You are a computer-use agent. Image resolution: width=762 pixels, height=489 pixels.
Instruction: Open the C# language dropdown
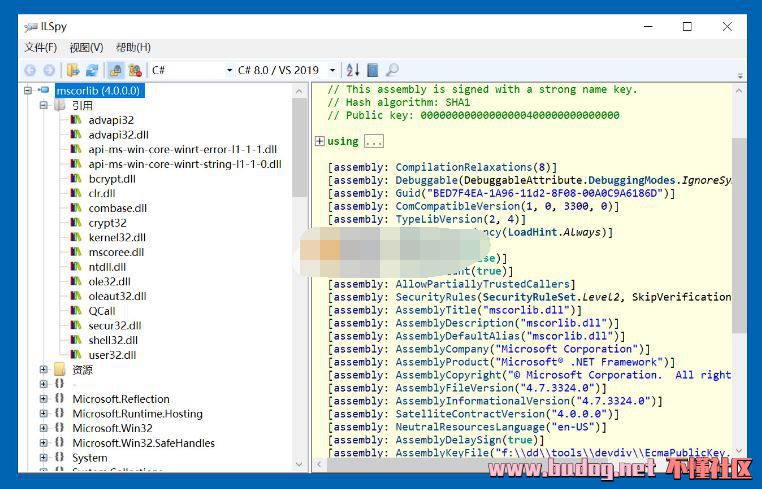point(190,70)
